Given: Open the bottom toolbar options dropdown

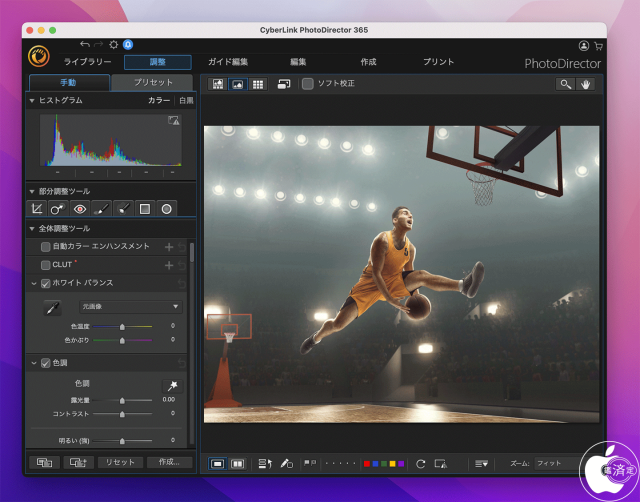Looking at the screenshot, I should 481,464.
